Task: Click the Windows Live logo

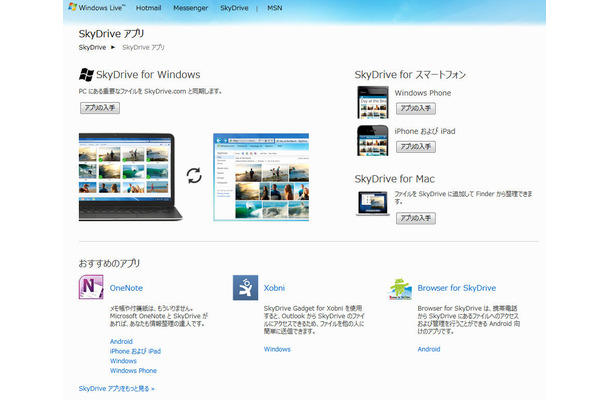Action: (x=97, y=7)
